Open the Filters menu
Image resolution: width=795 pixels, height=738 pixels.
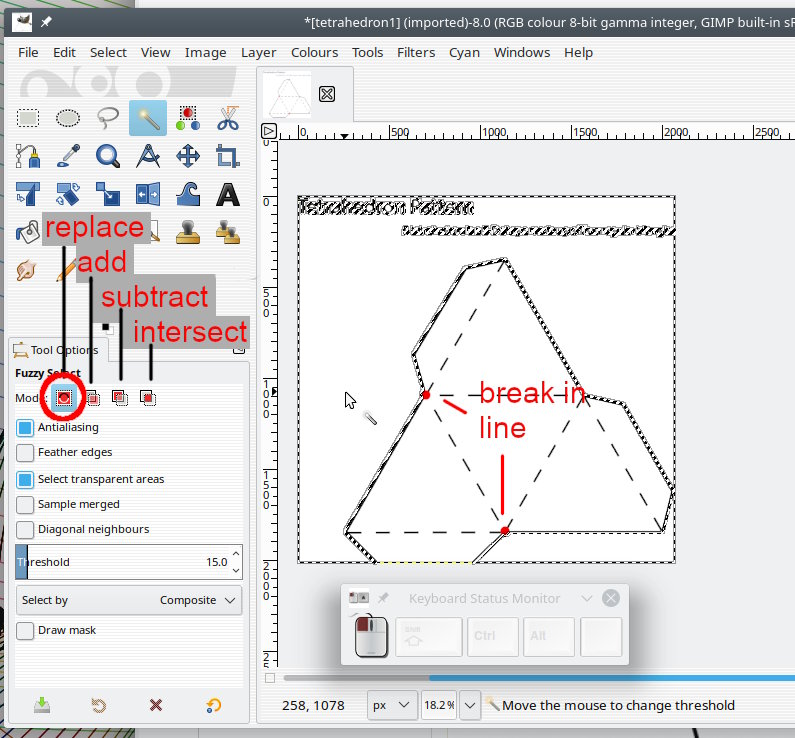(416, 53)
